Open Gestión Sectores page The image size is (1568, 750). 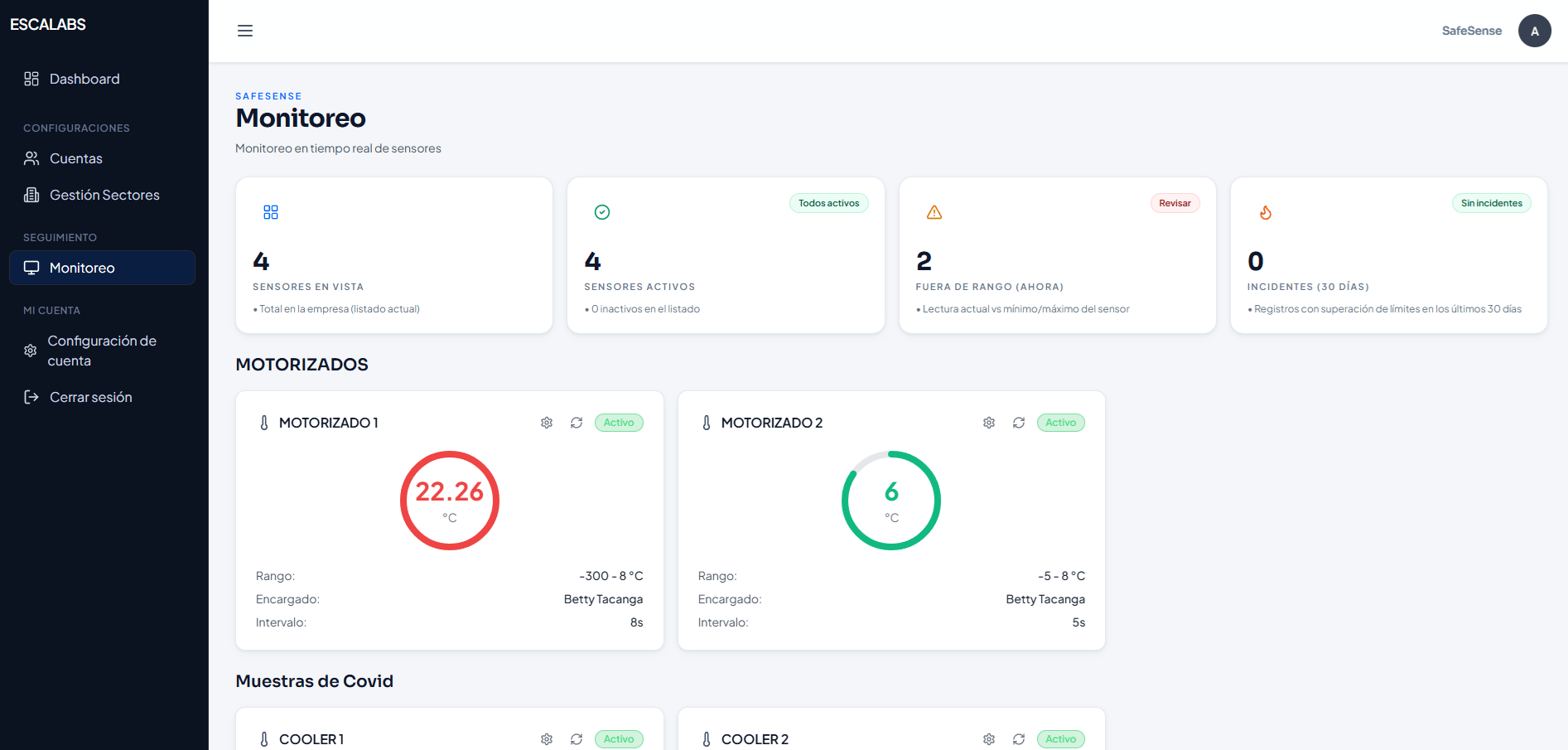(x=103, y=195)
